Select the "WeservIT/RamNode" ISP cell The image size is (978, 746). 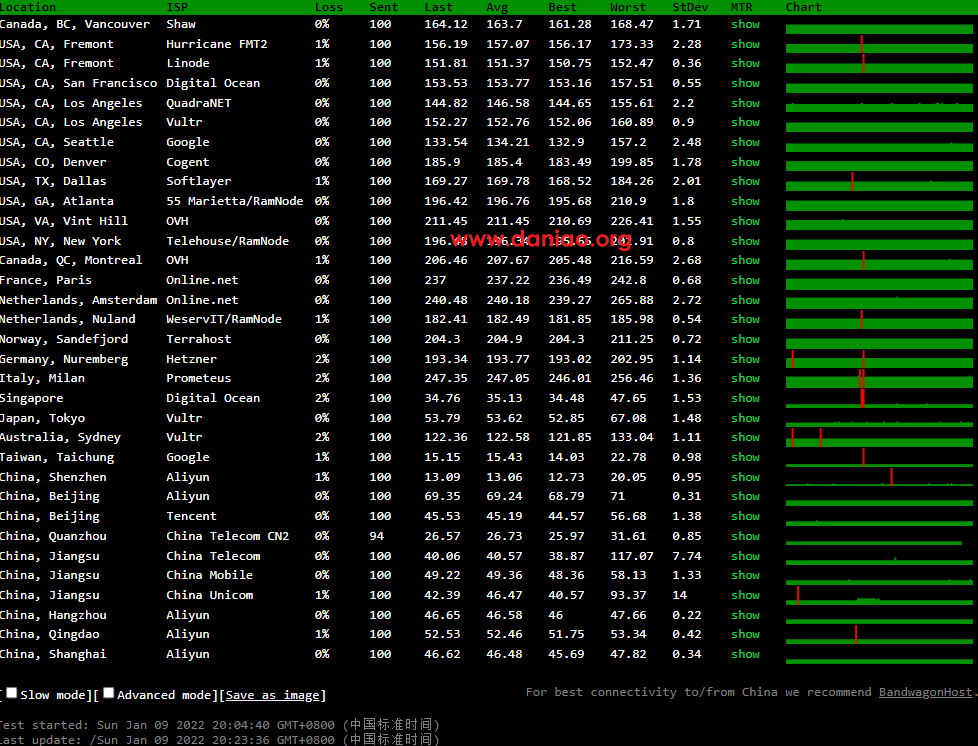coord(224,319)
